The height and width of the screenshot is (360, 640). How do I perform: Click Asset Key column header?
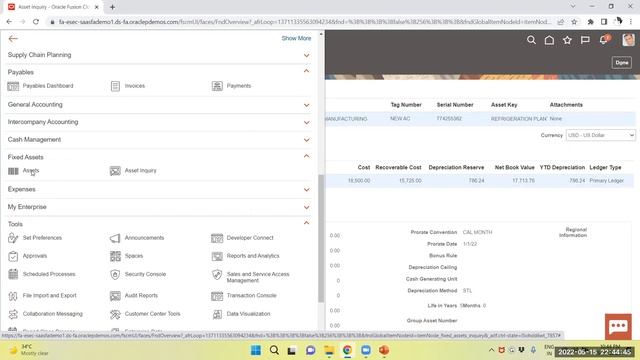pos(504,105)
